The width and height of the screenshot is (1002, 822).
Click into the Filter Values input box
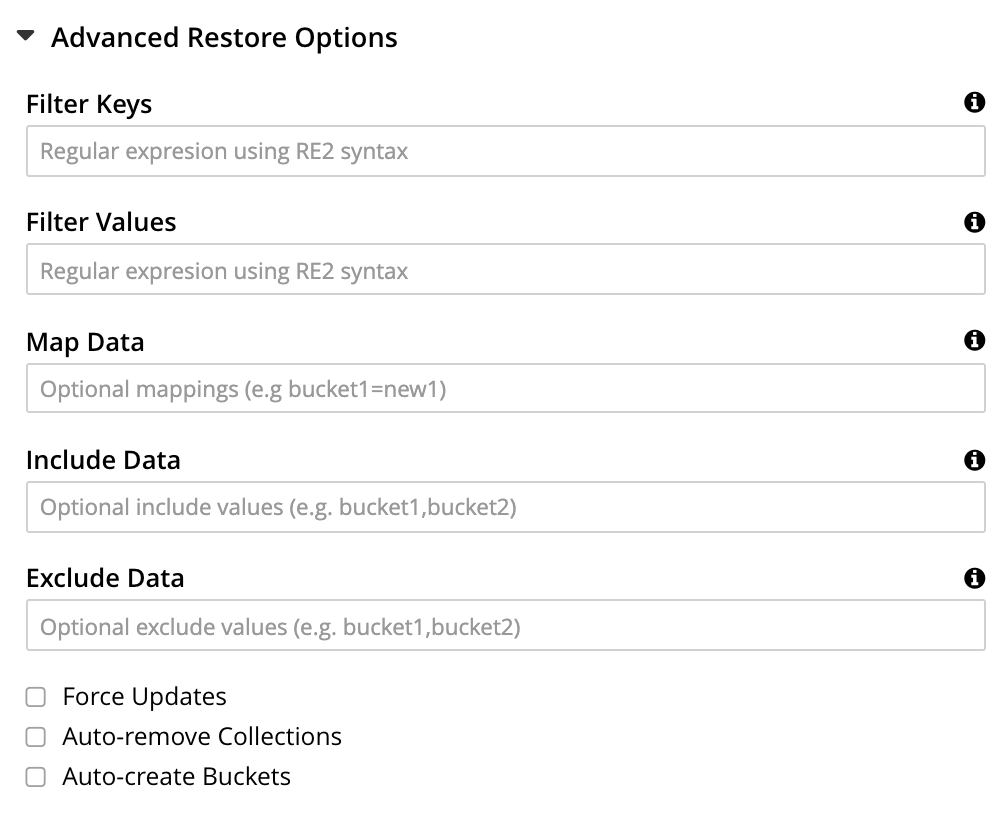point(505,271)
